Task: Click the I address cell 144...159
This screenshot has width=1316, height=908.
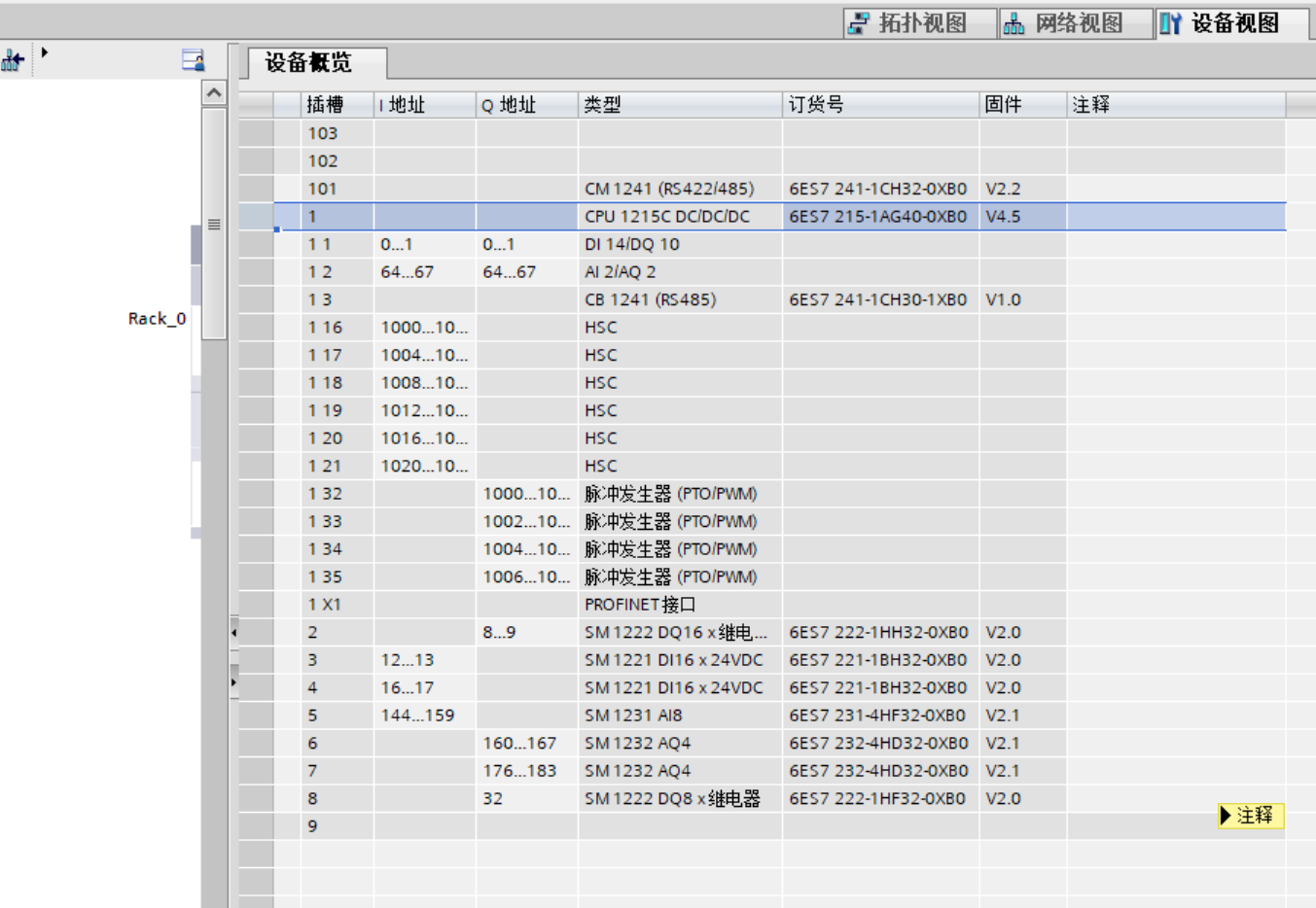Action: click(x=417, y=716)
